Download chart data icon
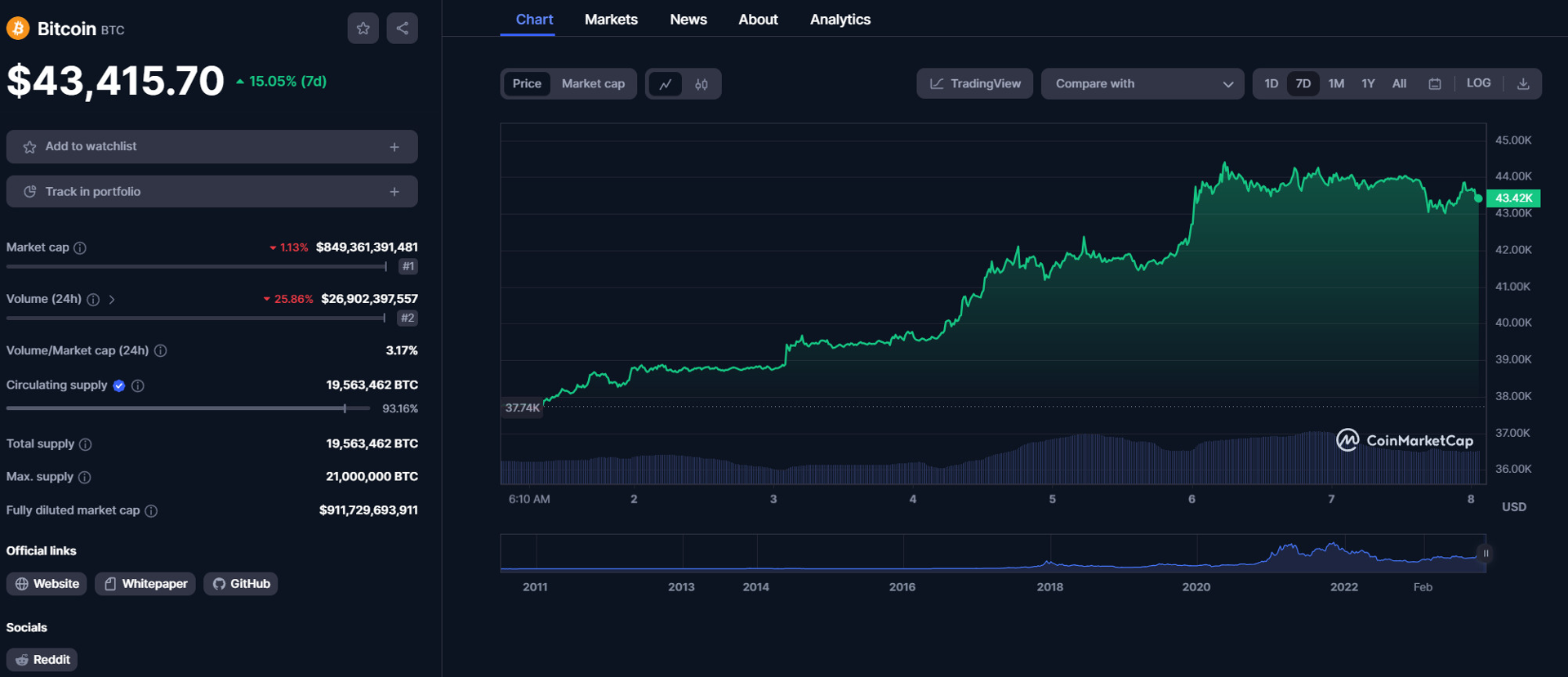1568x677 pixels. [x=1523, y=84]
